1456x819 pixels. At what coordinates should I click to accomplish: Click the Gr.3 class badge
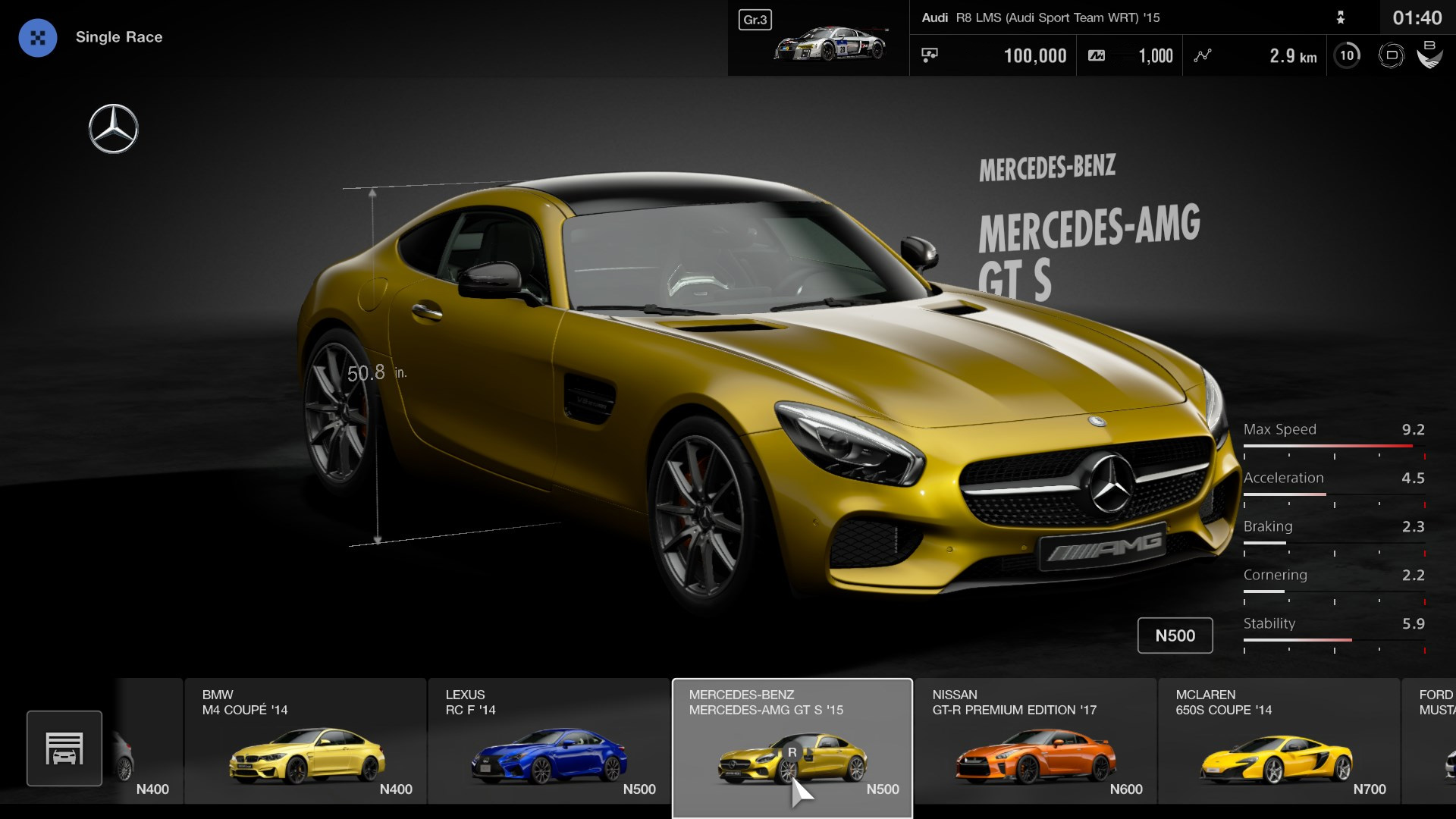[x=755, y=20]
